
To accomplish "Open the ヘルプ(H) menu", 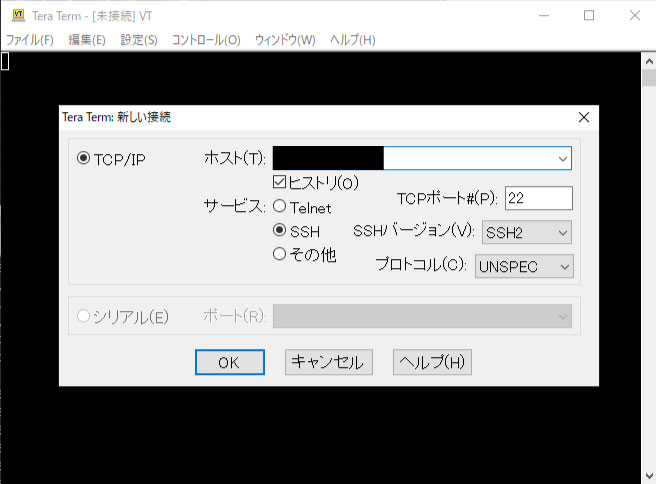I will 353,40.
